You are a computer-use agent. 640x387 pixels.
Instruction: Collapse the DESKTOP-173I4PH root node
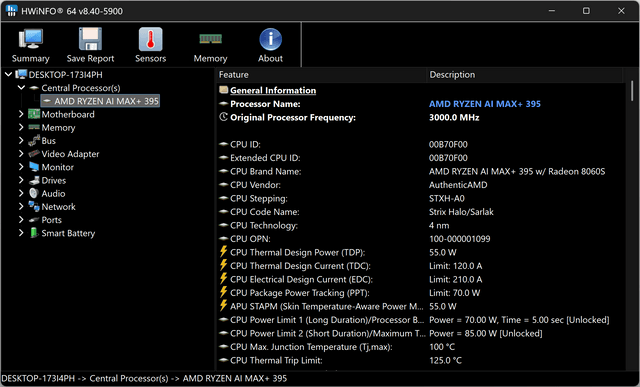(8, 74)
